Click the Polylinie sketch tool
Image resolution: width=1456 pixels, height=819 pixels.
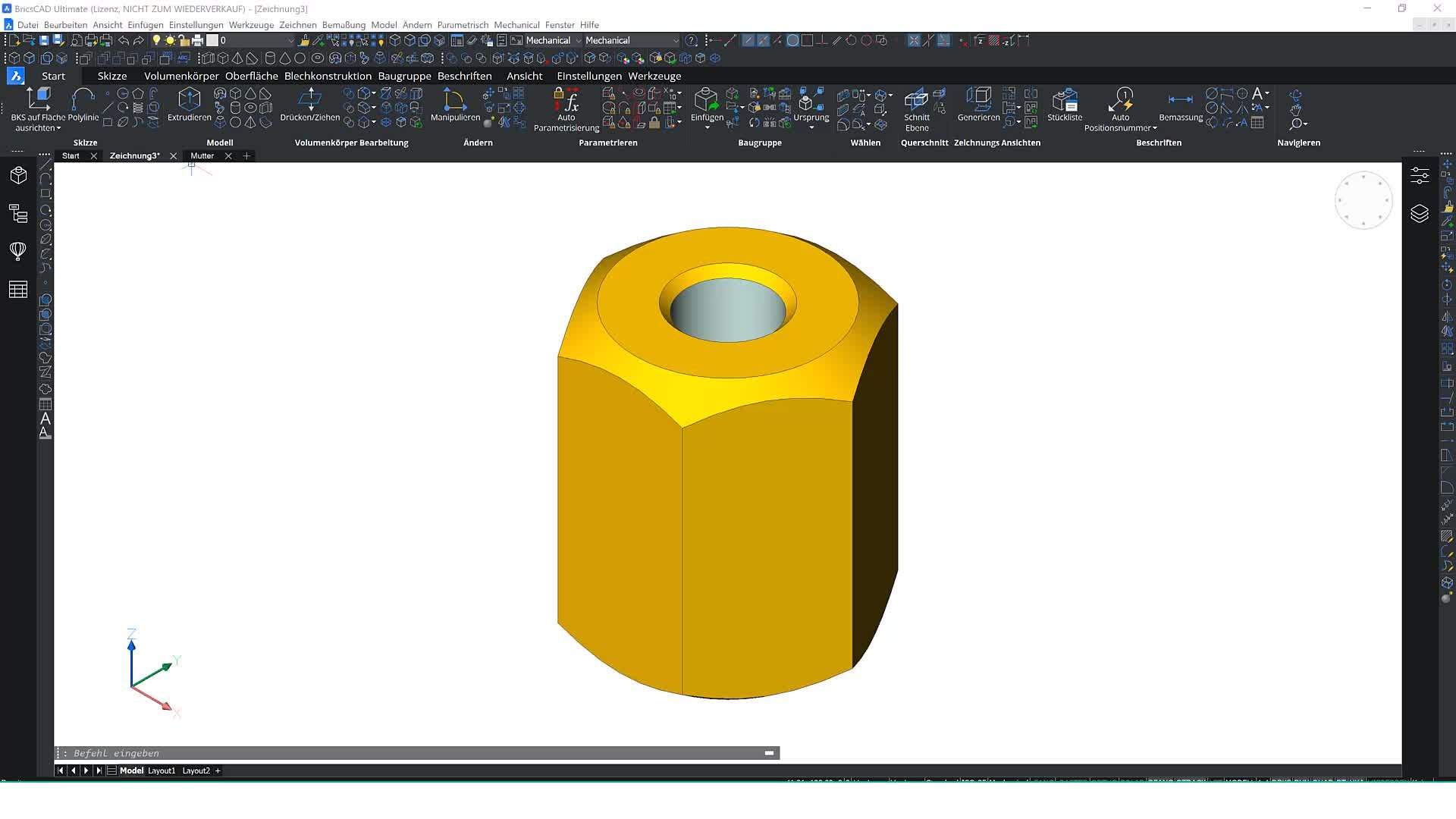coord(83,99)
